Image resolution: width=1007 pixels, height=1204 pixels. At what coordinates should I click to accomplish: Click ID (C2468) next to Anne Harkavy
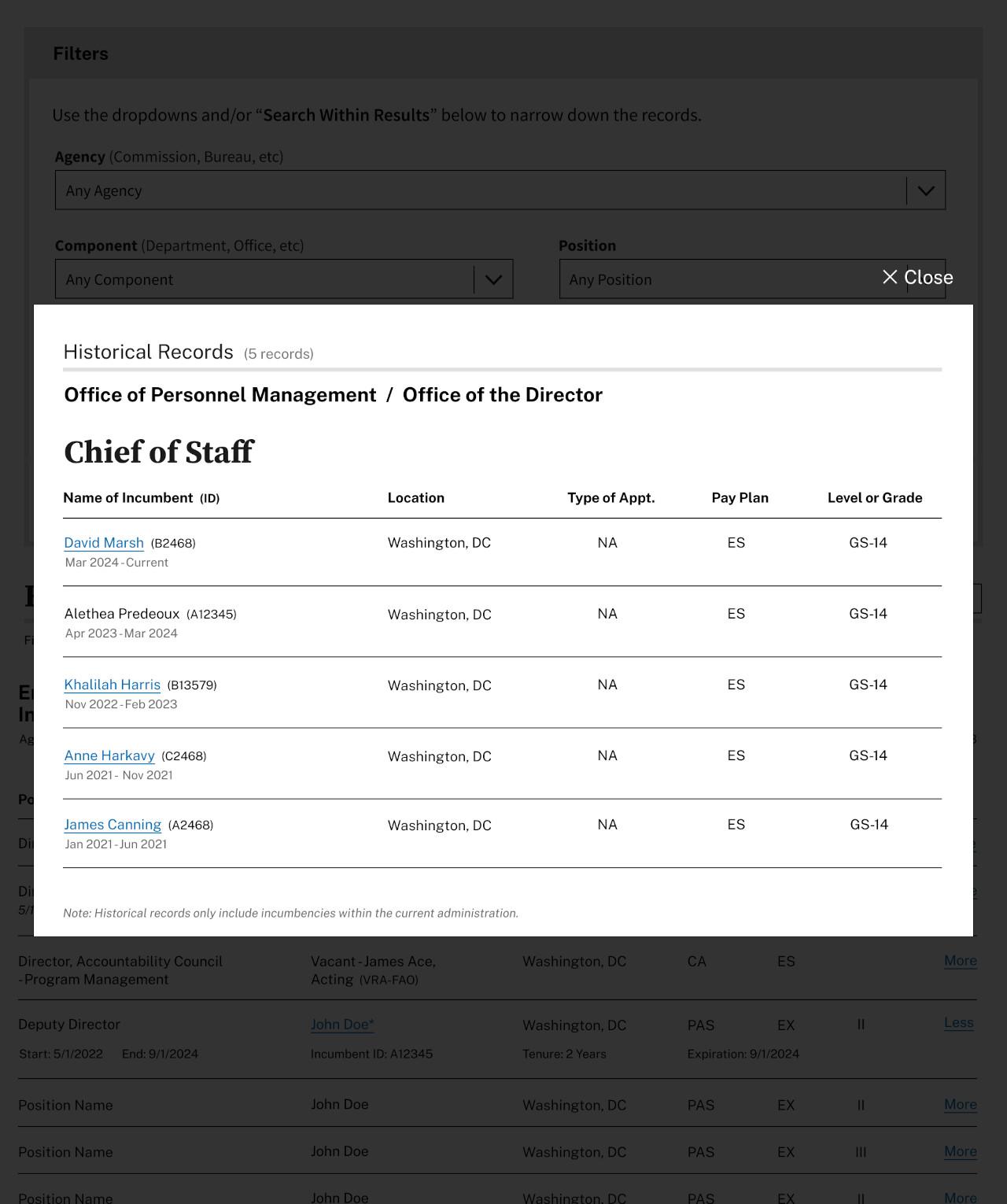(184, 756)
